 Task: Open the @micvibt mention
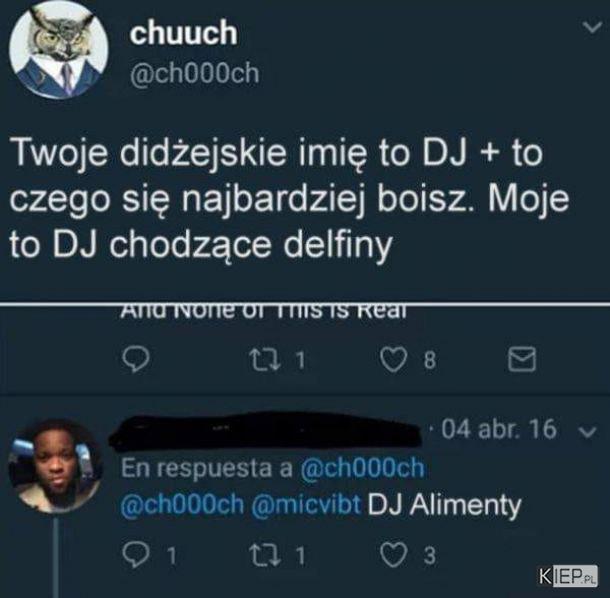click(x=306, y=504)
